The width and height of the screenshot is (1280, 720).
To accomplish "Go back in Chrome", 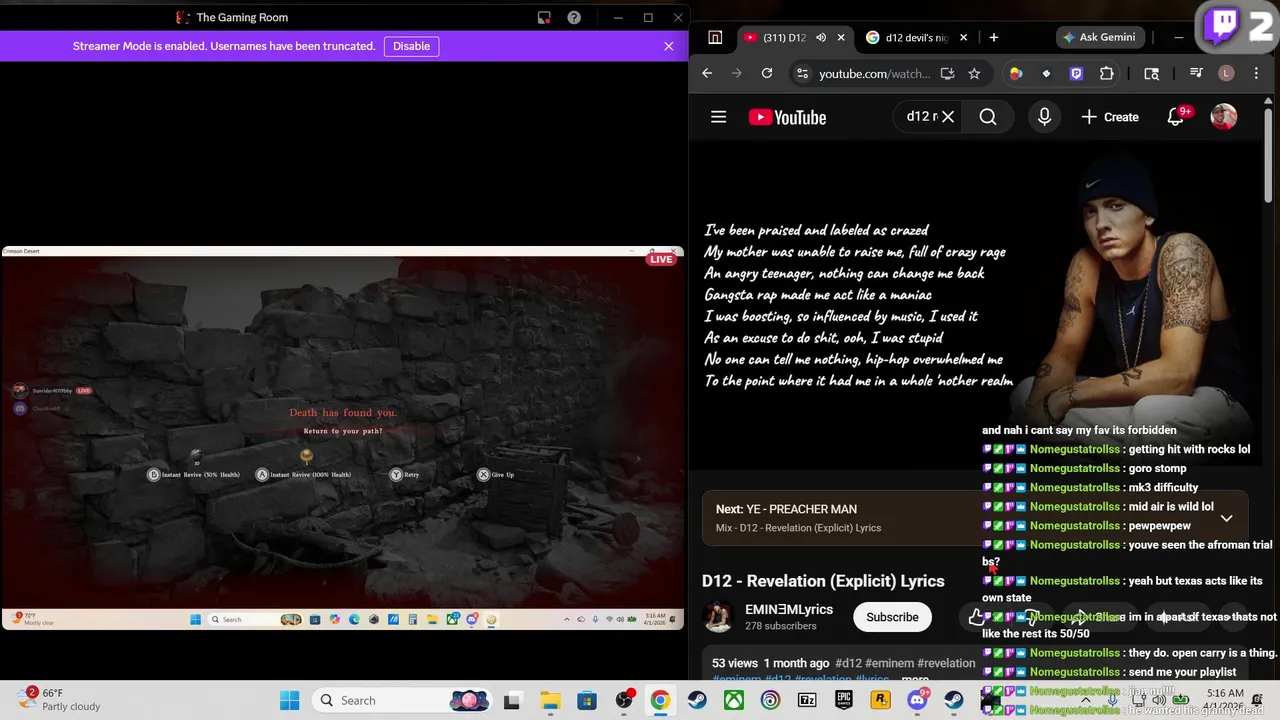I will tap(707, 73).
